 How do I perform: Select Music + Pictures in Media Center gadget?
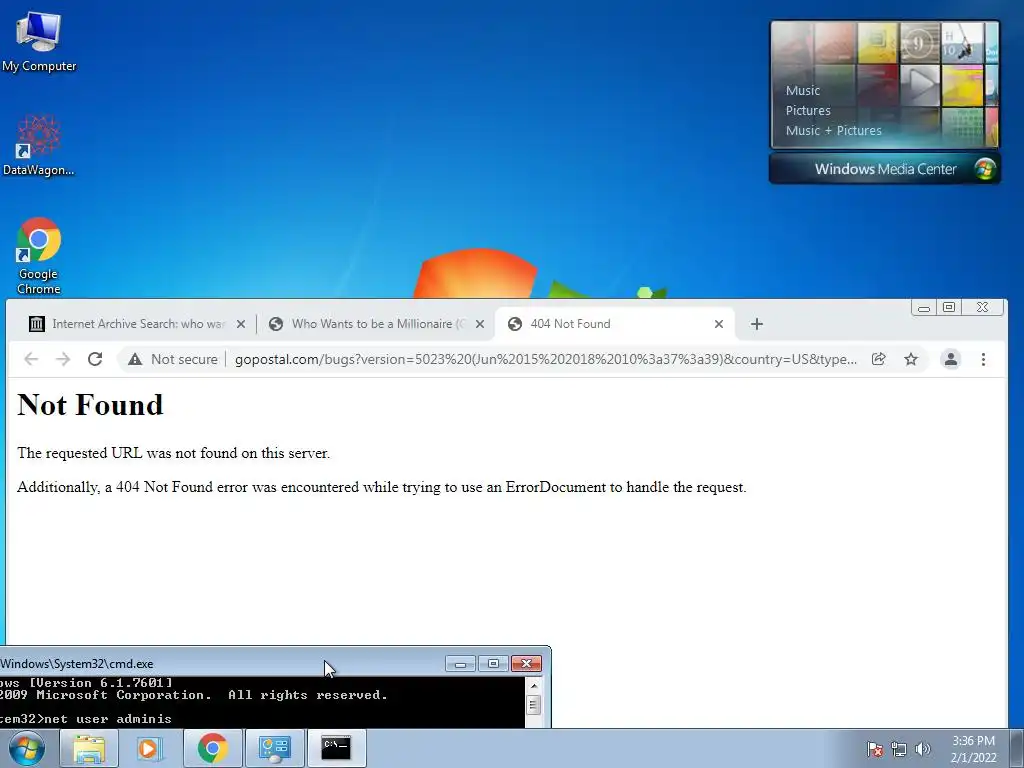[833, 131]
